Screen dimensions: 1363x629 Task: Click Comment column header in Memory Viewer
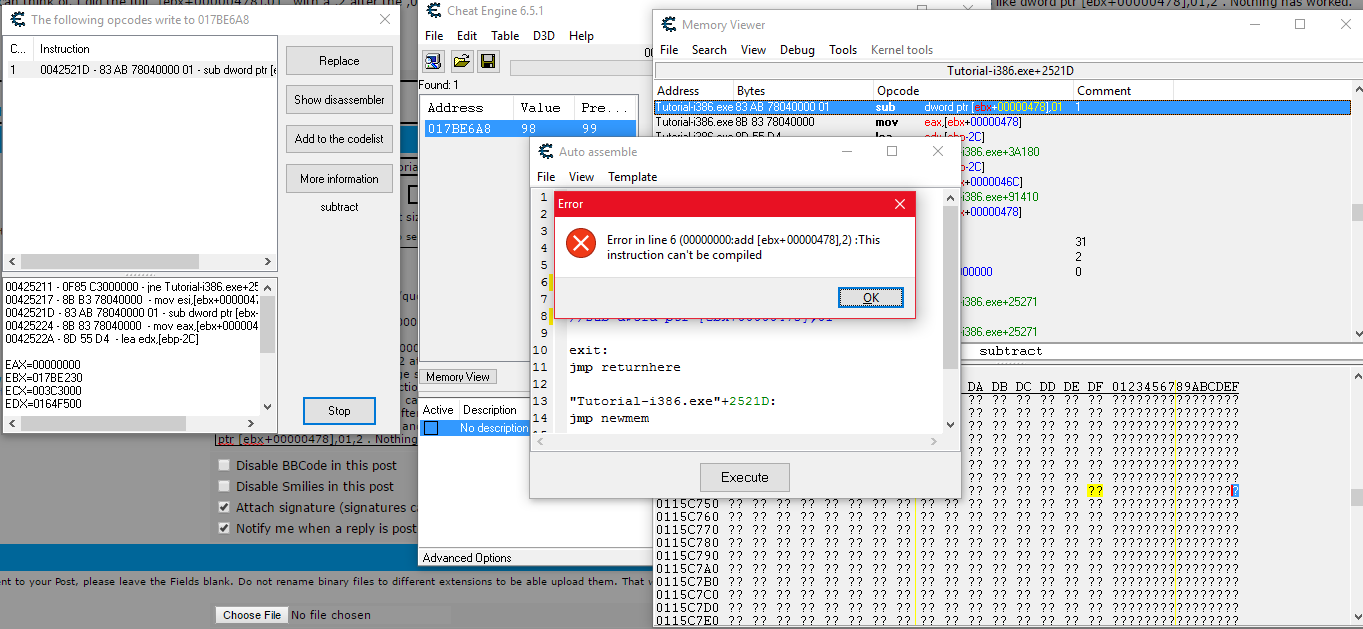1123,91
